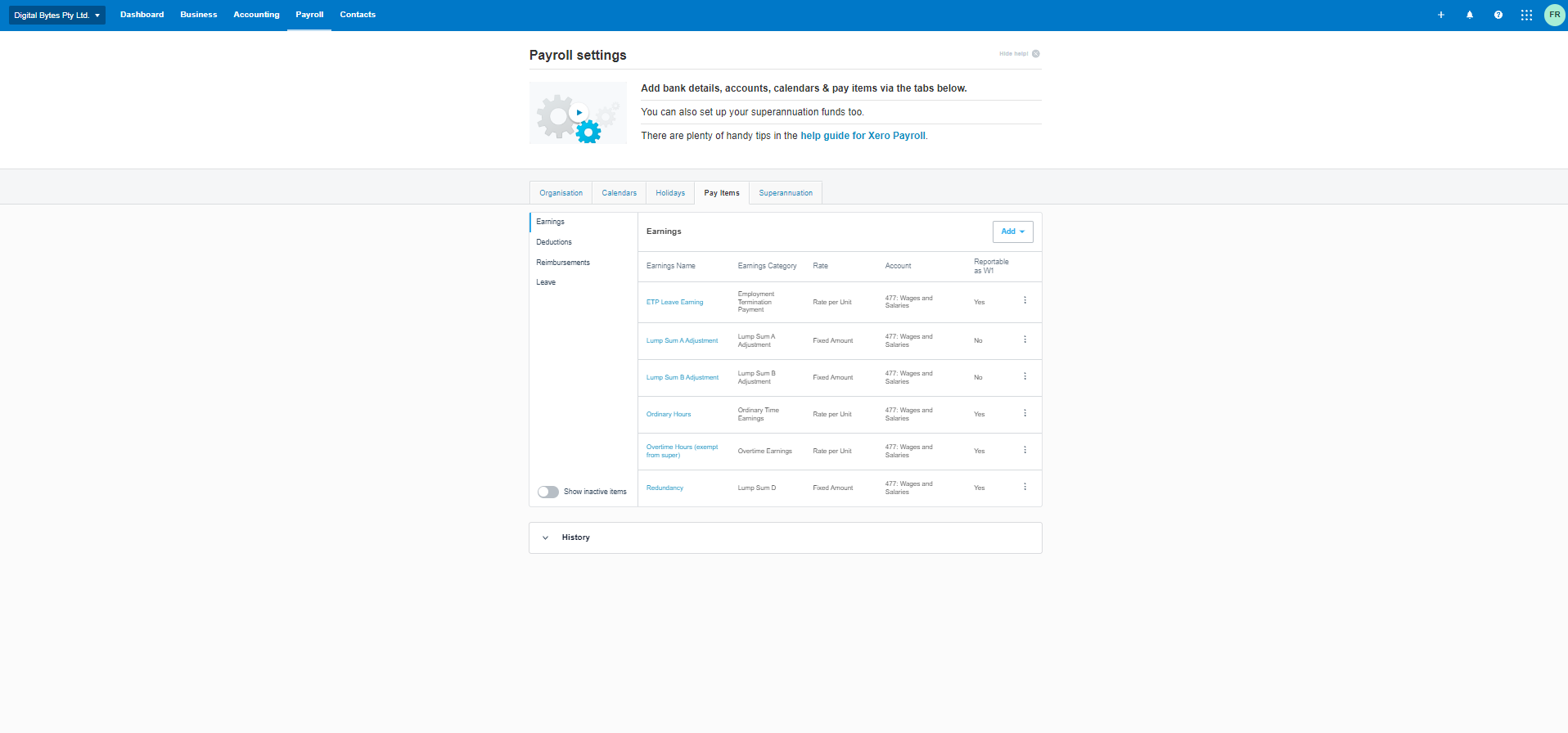The image size is (1568, 733).
Task: Select the Pay Items tab
Action: (x=722, y=193)
